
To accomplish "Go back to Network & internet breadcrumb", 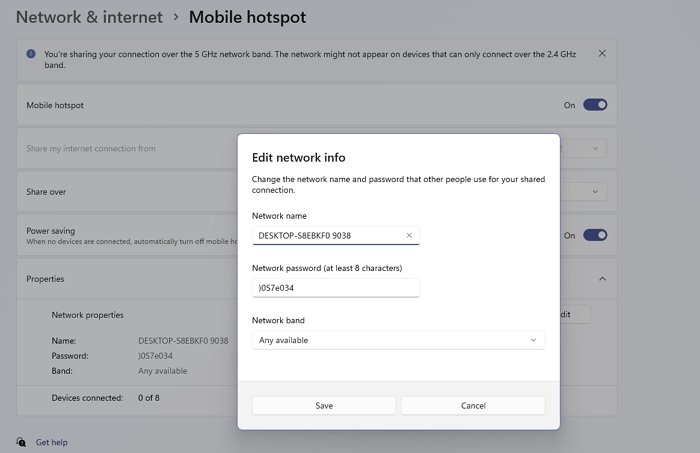I will point(87,17).
